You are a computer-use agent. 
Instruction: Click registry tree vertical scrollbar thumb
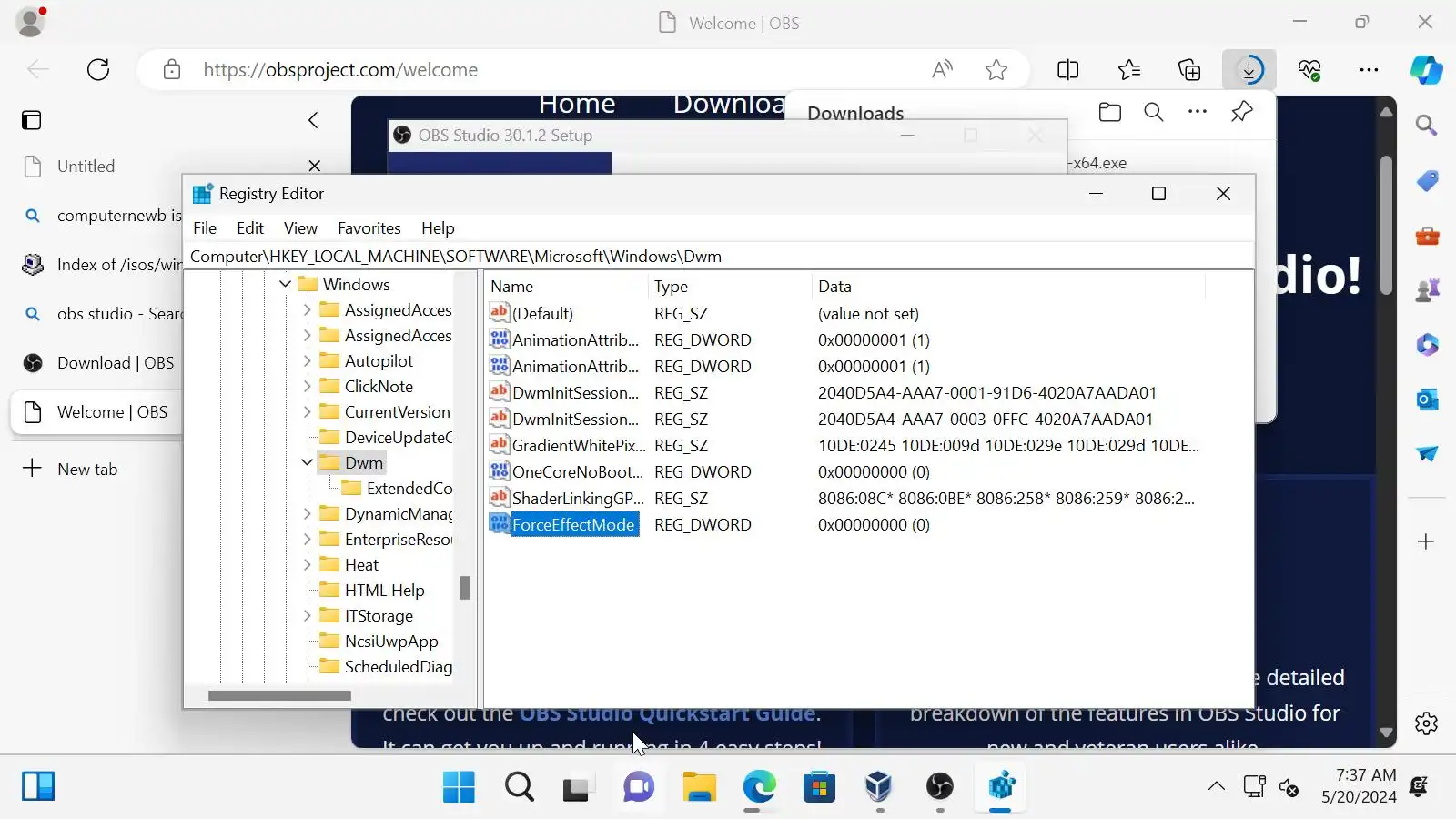464,588
